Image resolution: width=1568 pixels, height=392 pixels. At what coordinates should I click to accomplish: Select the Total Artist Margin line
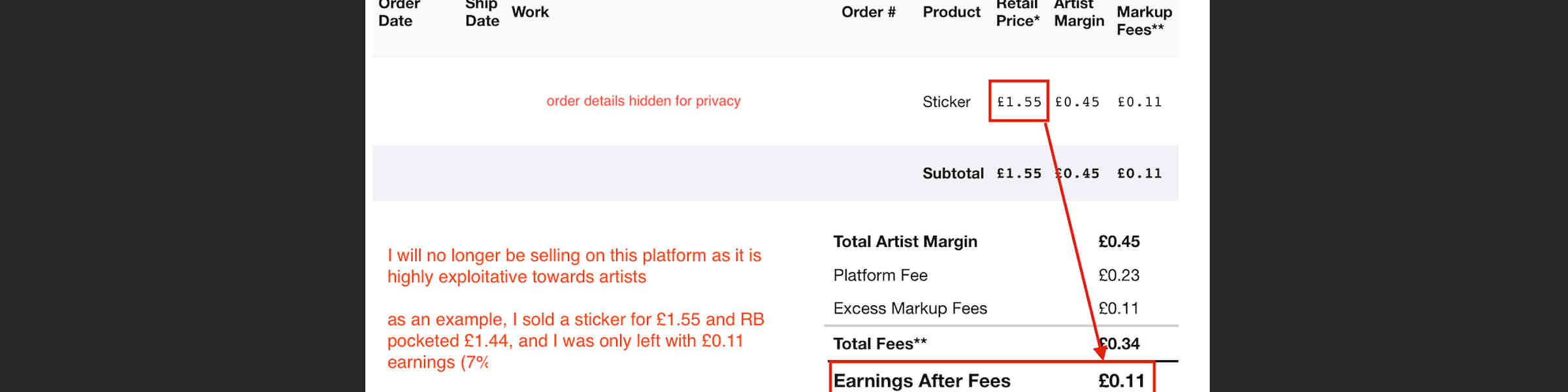[987, 242]
